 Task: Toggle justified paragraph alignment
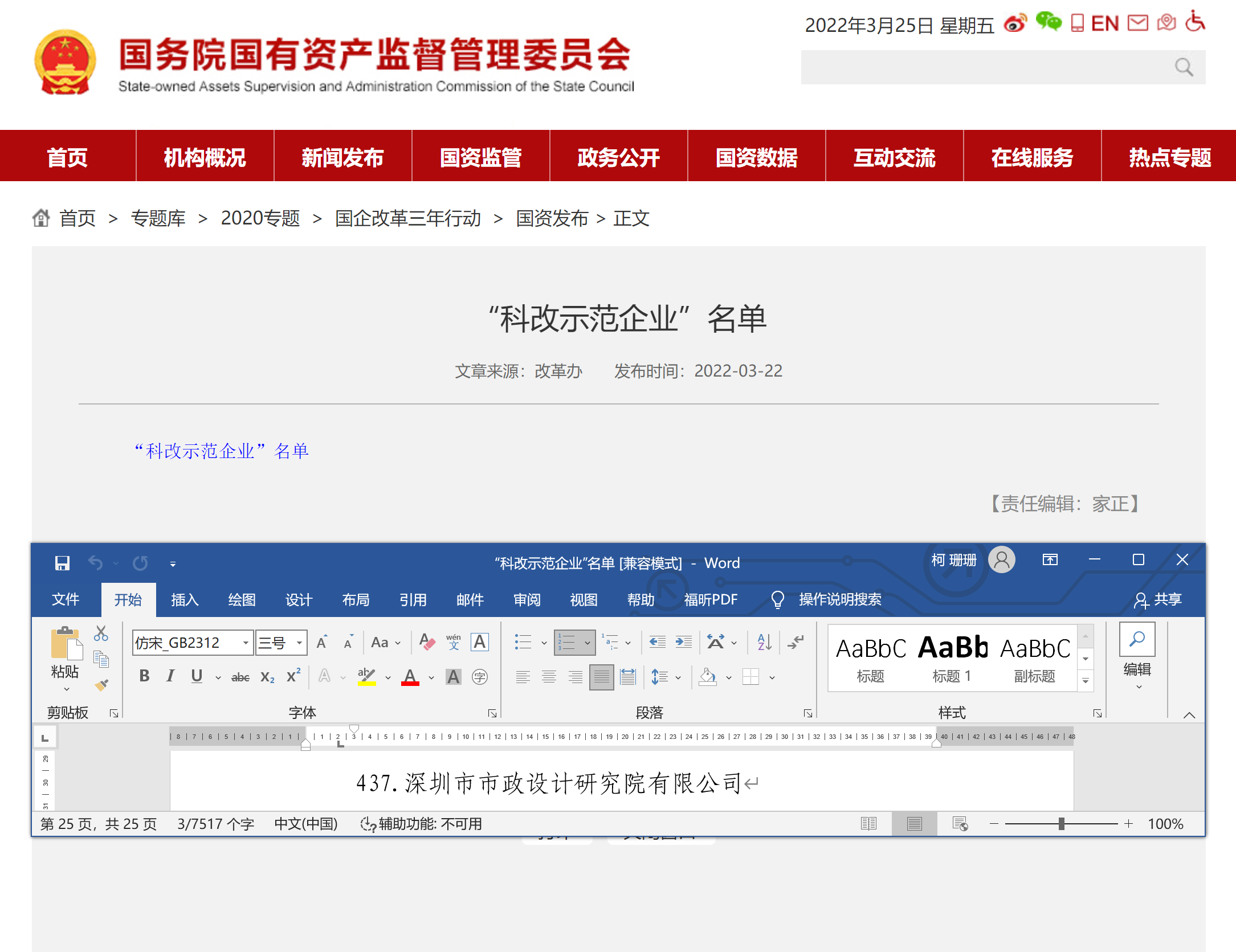click(601, 677)
